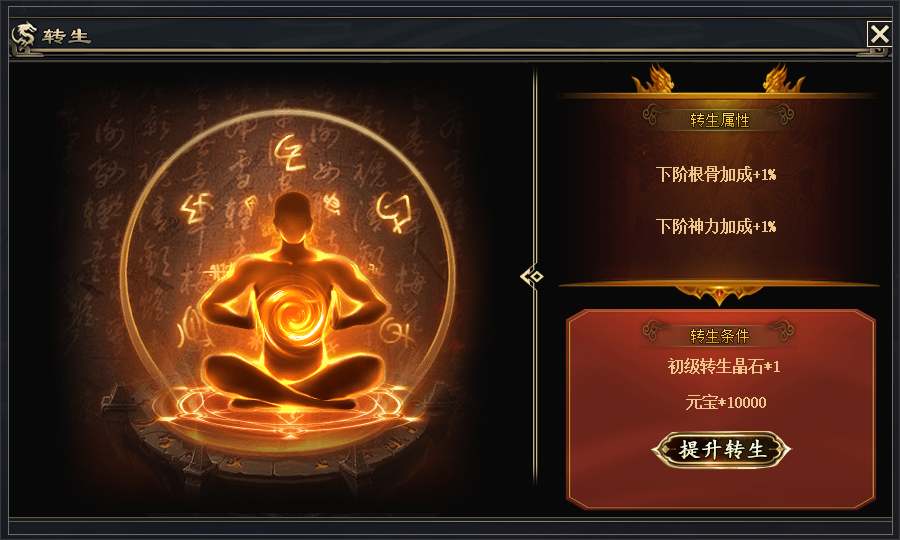Click the glowing rune at the figure's upper right
Image resolution: width=900 pixels, height=540 pixels.
pyautogui.click(x=394, y=212)
